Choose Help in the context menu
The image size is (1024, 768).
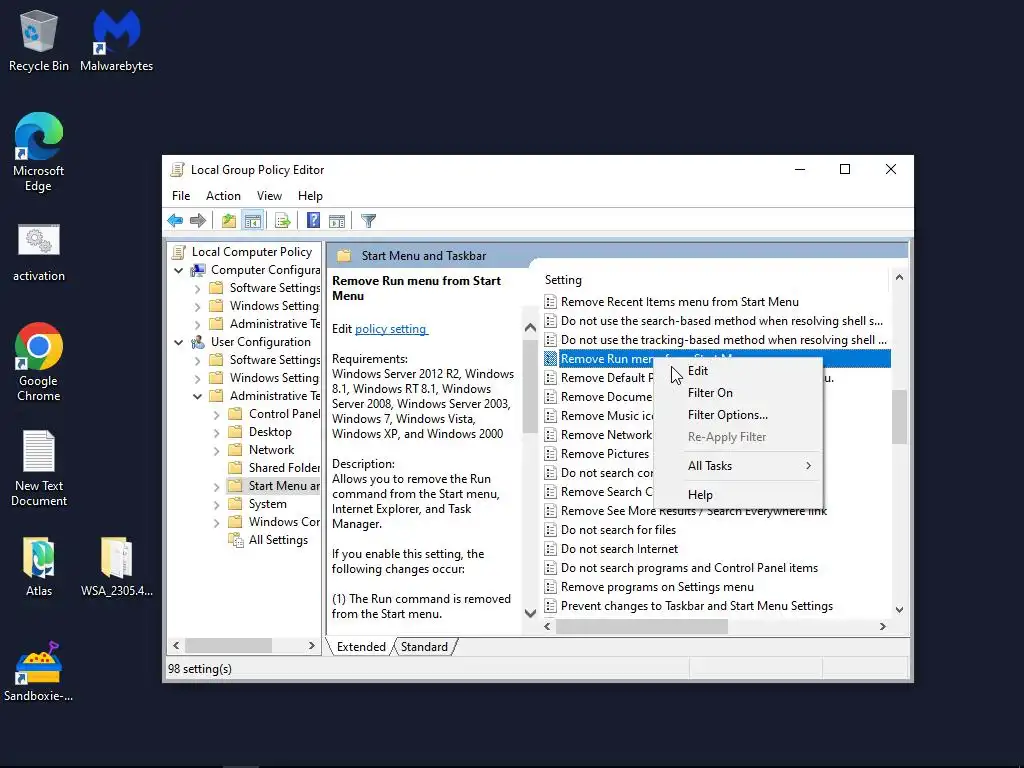coord(739,495)
